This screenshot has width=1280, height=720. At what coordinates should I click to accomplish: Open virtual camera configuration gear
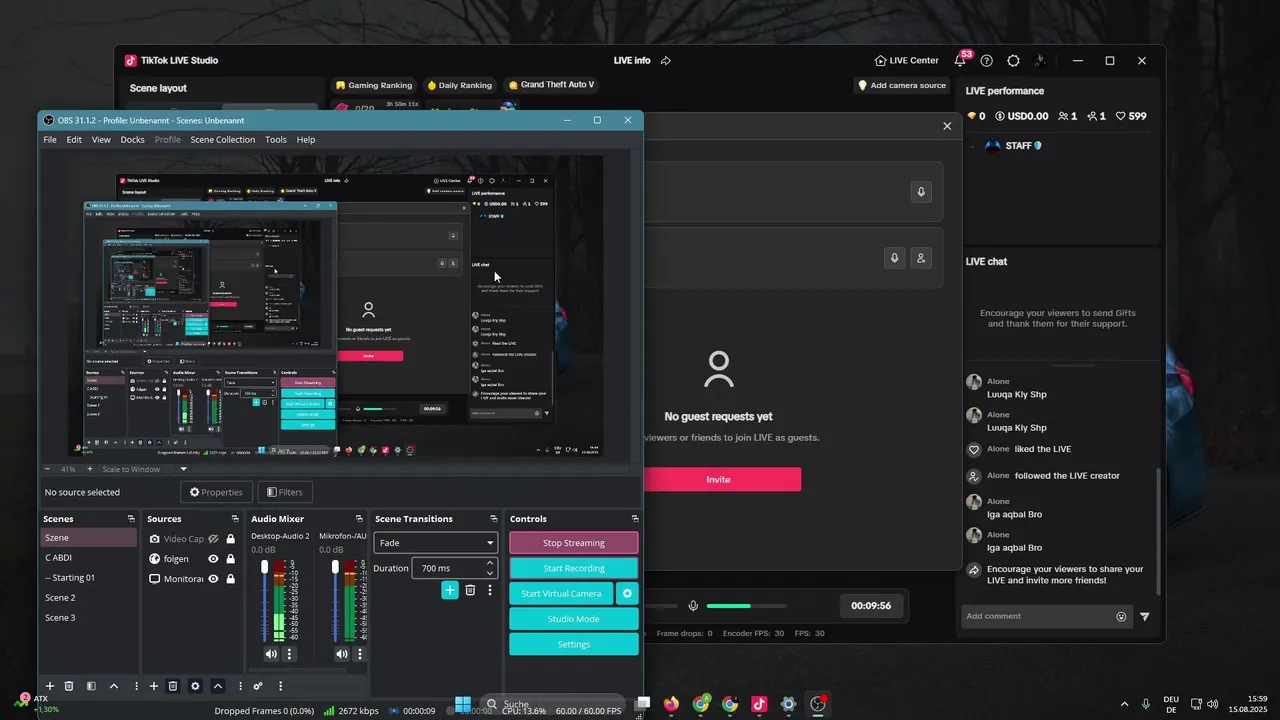point(627,593)
